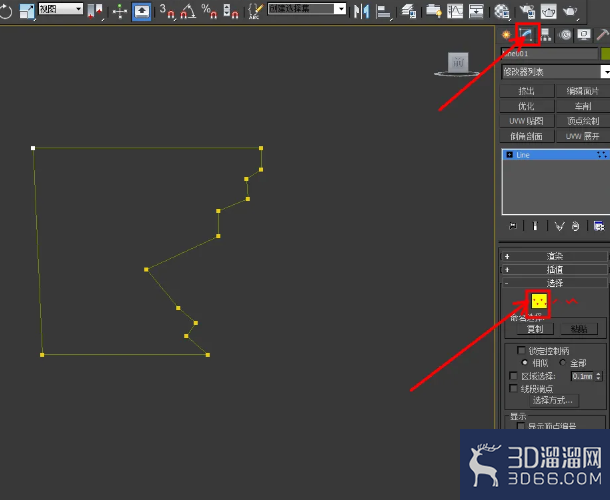Select the Scale tool in the toolbar
Viewport: 610px width, 500px height.
coord(26,11)
